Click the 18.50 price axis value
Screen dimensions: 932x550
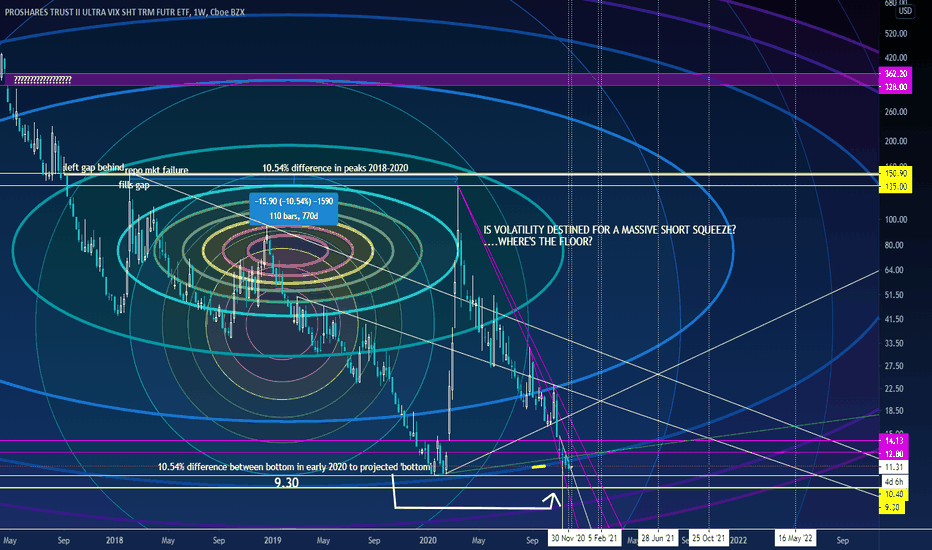(x=894, y=411)
